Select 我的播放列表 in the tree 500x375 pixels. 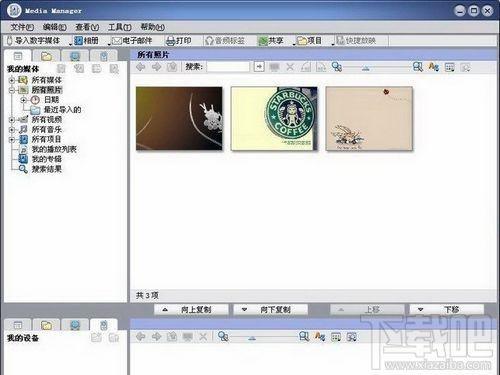click(x=54, y=149)
